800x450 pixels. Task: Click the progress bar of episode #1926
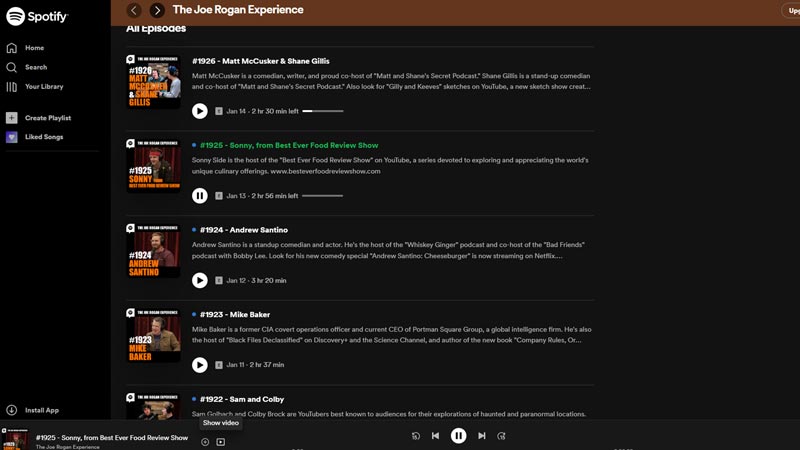pos(323,111)
